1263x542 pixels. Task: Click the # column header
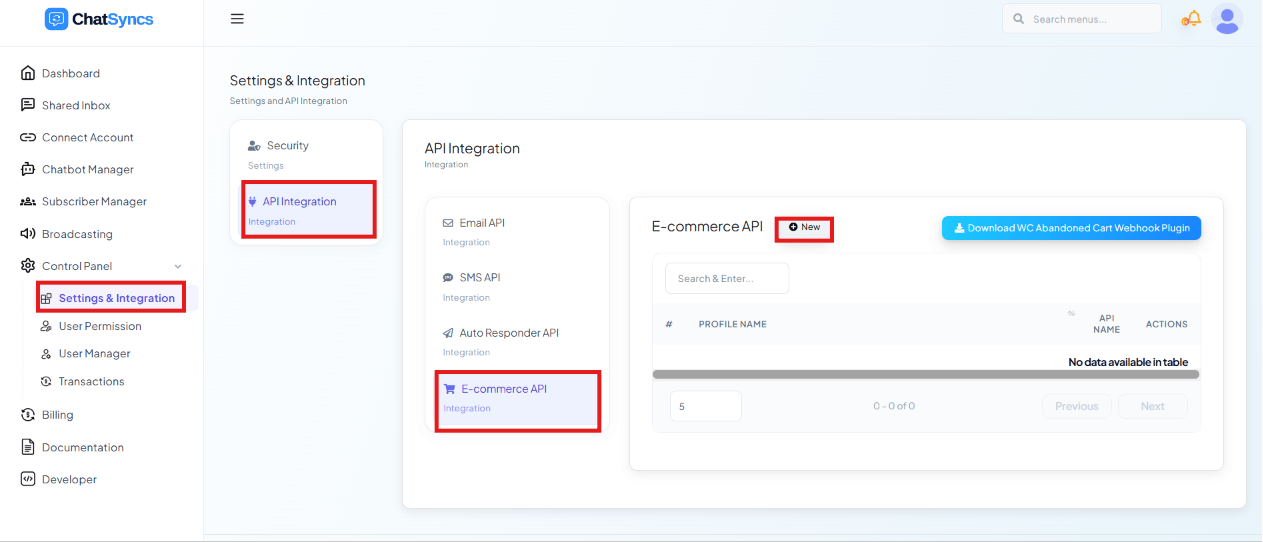tap(669, 324)
